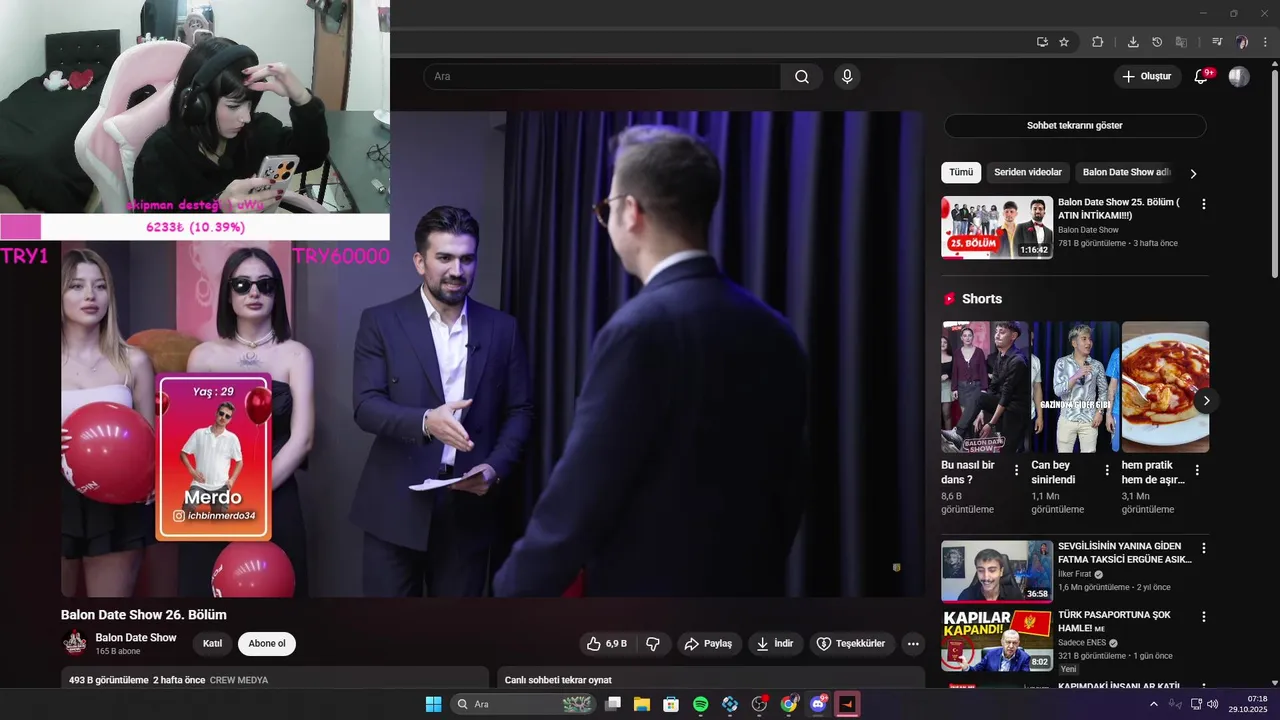Open the Chrome icon on the taskbar
Image resolution: width=1280 pixels, height=720 pixels.
[789, 704]
